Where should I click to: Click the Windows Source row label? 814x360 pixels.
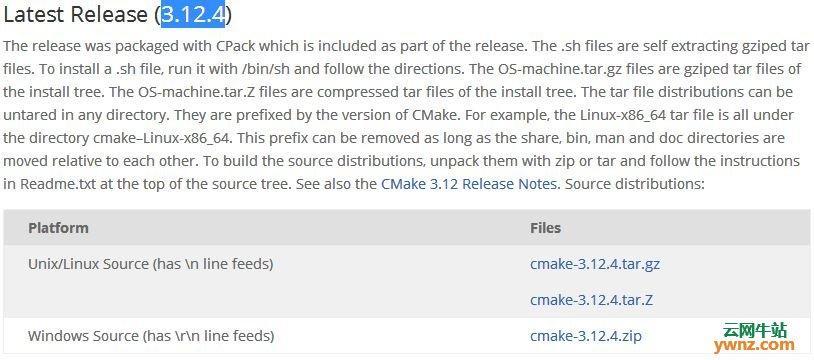(x=151, y=336)
